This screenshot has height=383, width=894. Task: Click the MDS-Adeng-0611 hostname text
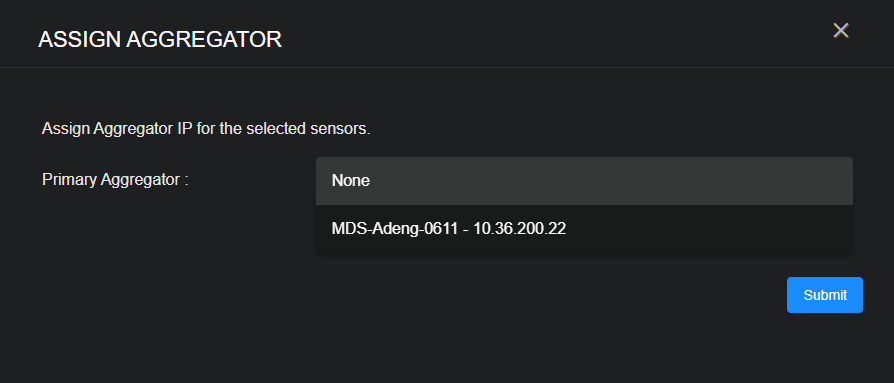pyautogui.click(x=395, y=229)
